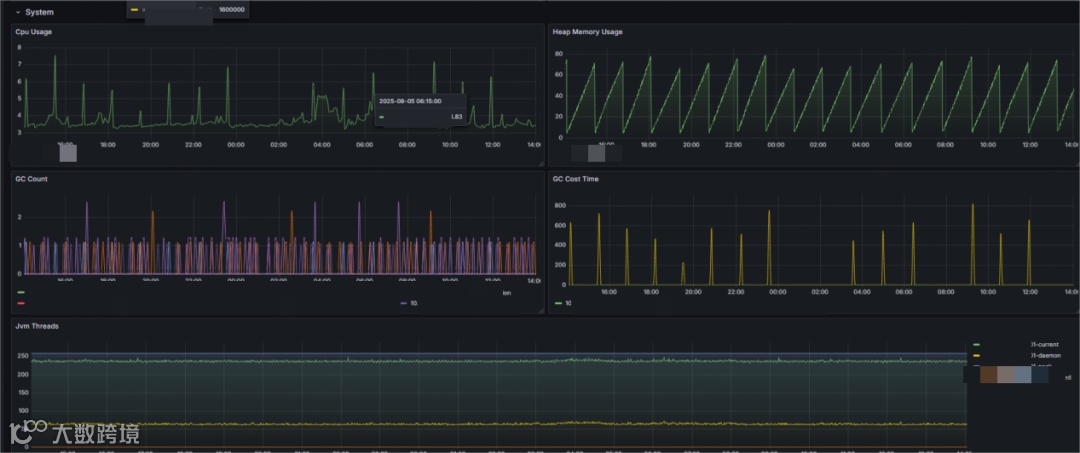Select the green -current series legend icon
The width and height of the screenshot is (1080, 453).
point(976,344)
